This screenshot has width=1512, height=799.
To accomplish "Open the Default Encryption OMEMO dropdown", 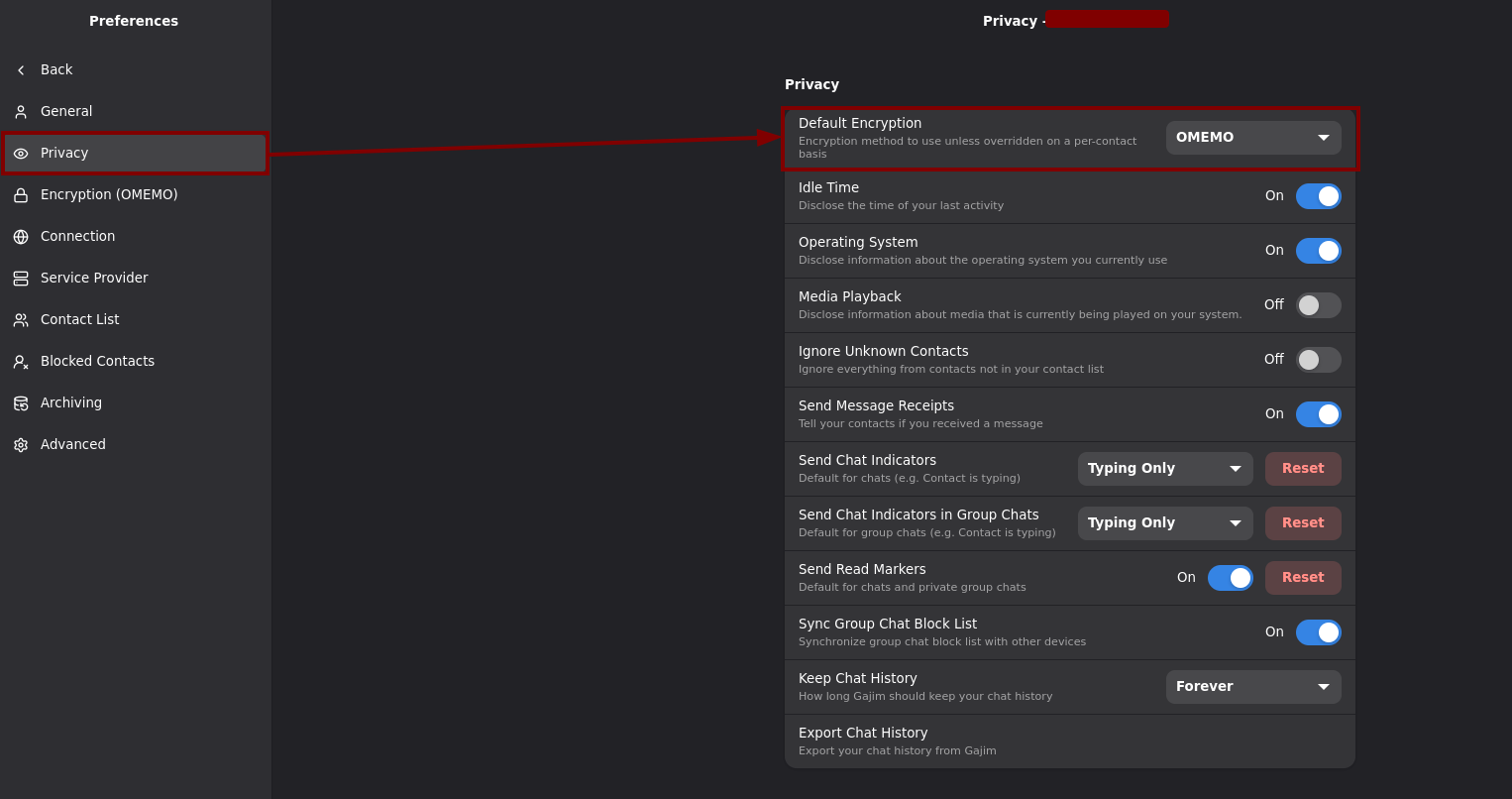I will pyautogui.click(x=1252, y=138).
